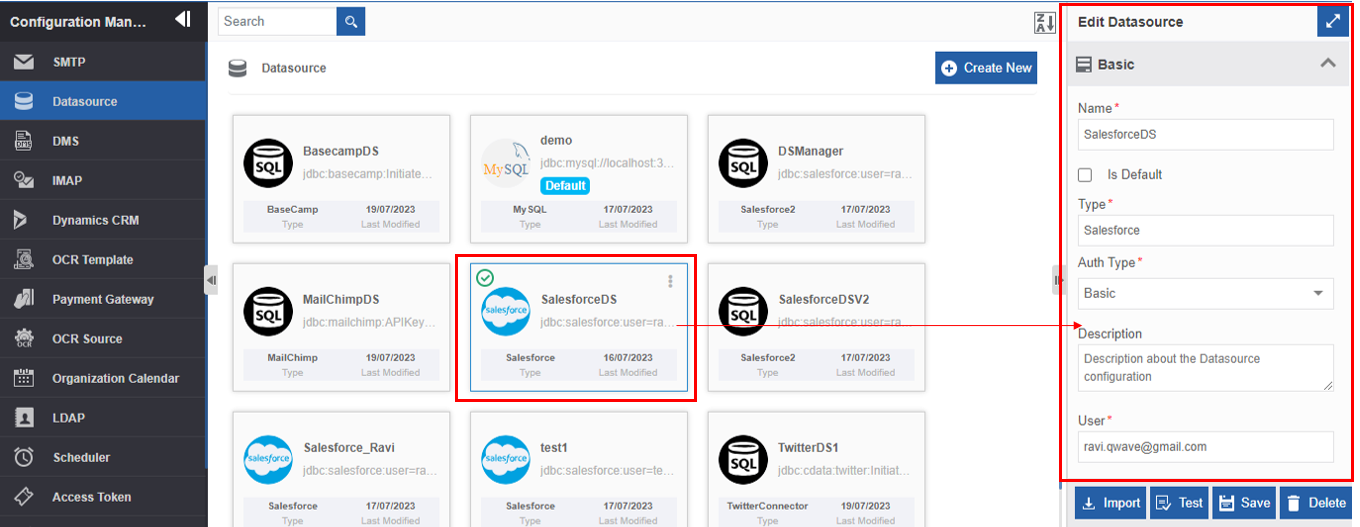This screenshot has width=1360, height=527.
Task: Click the IMAP mail icon
Action: 24,180
